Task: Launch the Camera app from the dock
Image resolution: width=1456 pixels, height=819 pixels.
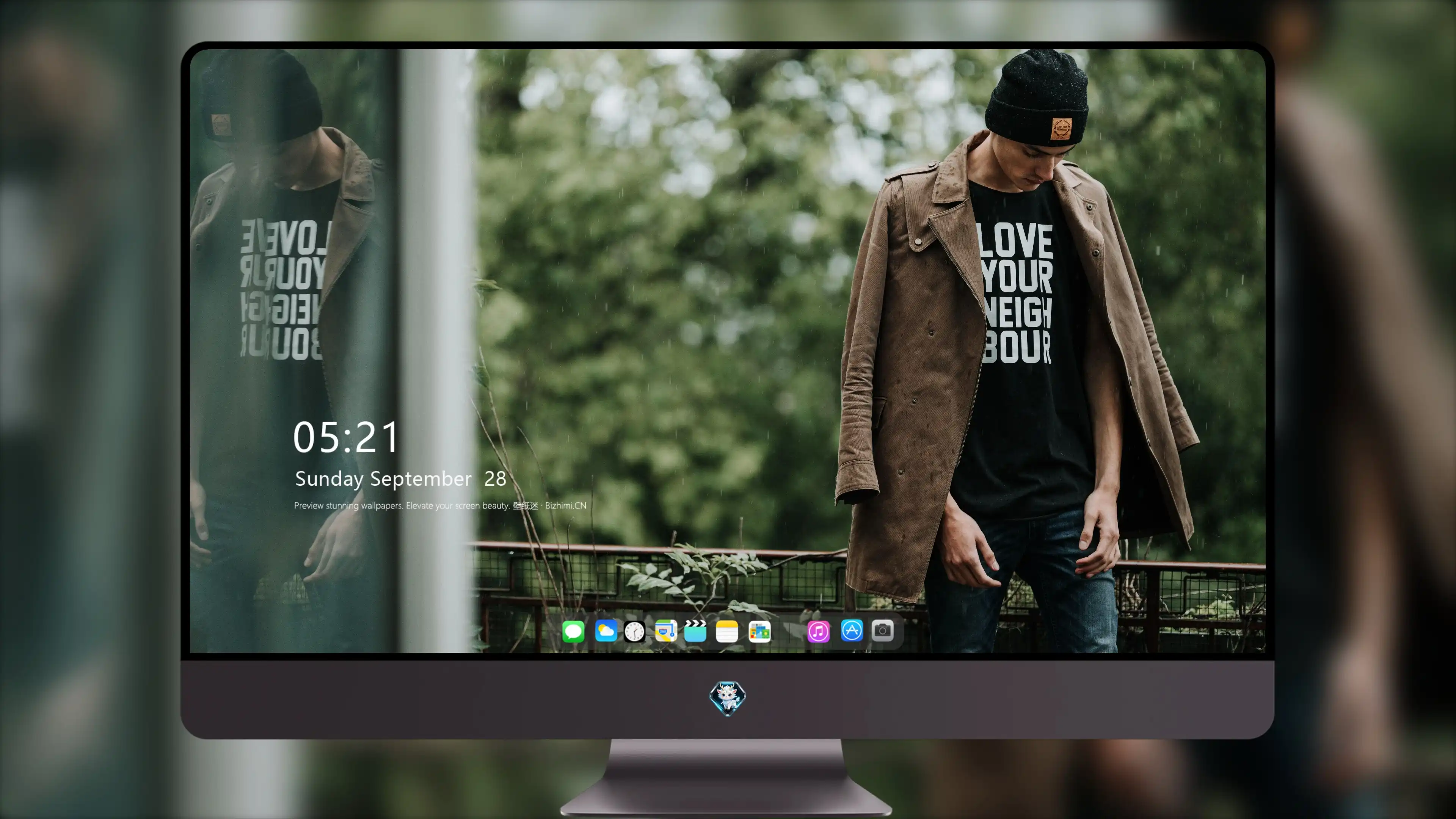Action: click(x=882, y=630)
